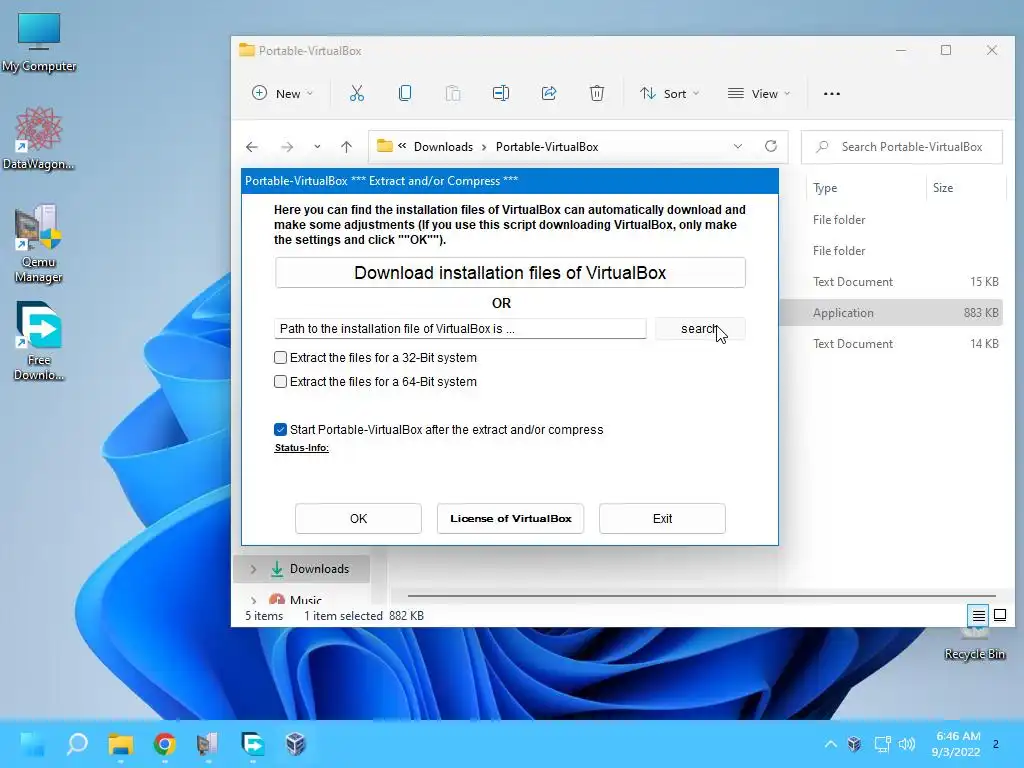The height and width of the screenshot is (768, 1024).
Task: Open the Sort dropdown menu
Action: pyautogui.click(x=669, y=93)
